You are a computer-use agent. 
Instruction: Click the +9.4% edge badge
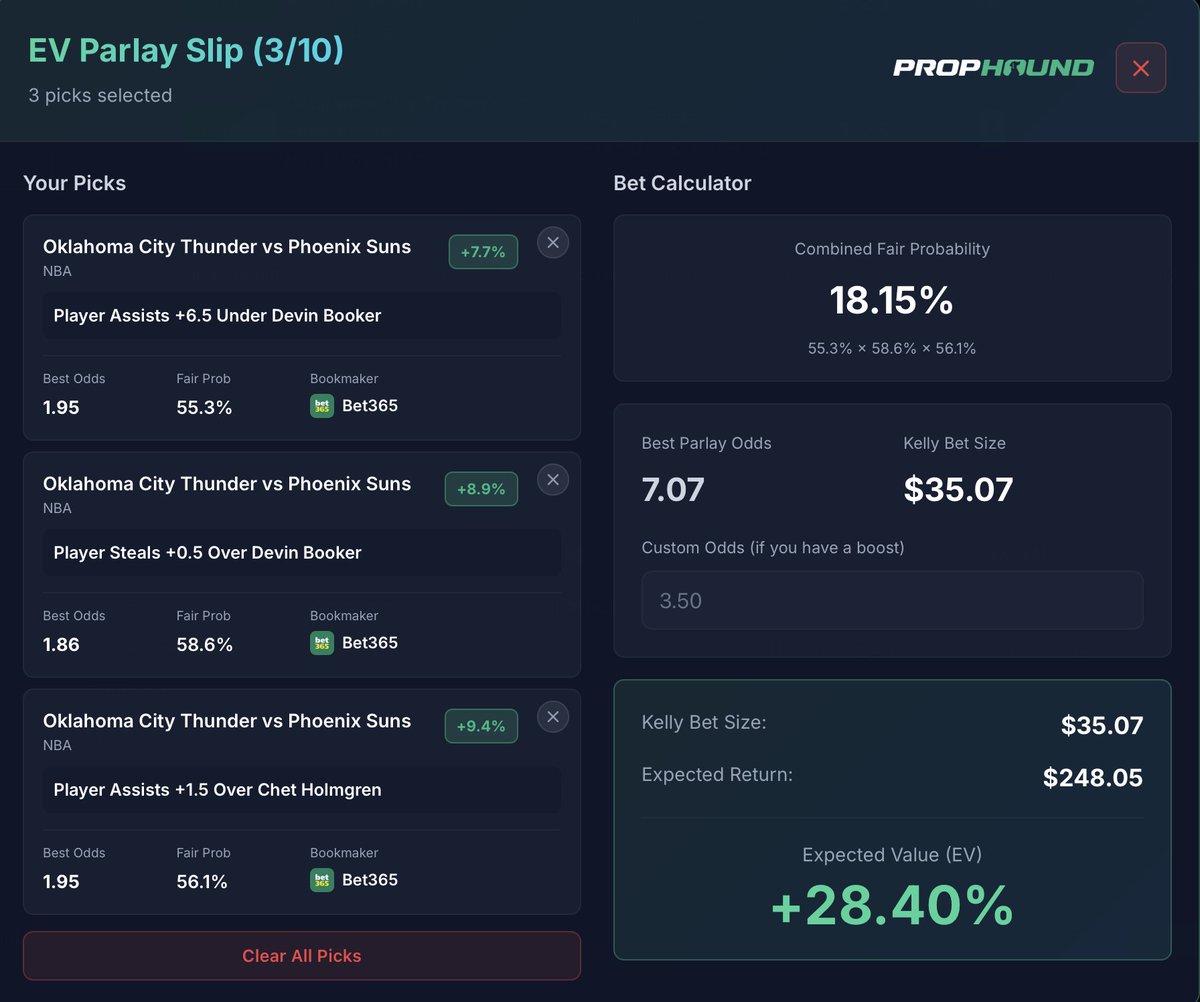481,726
